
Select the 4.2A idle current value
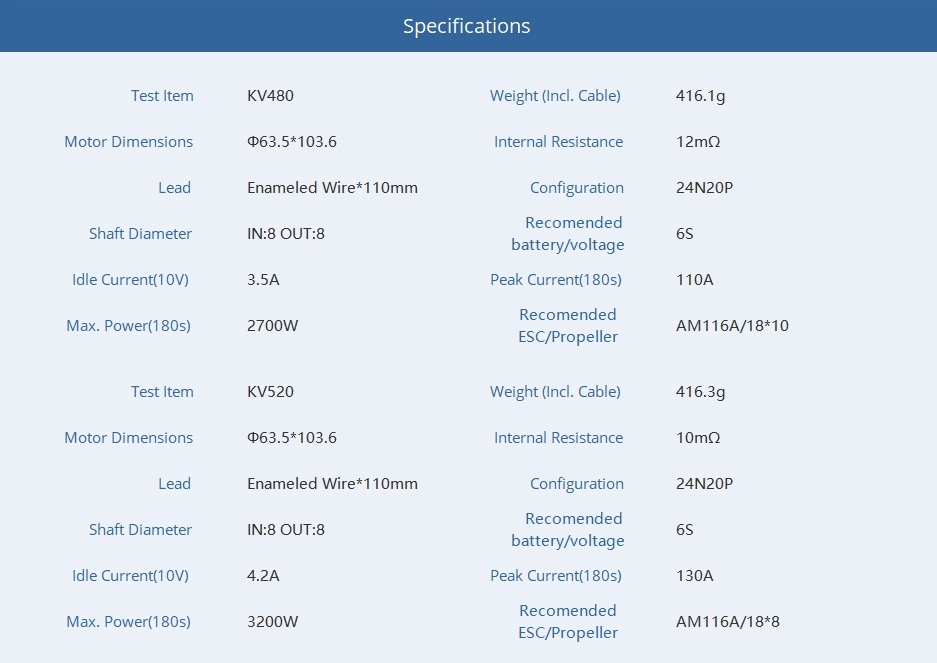click(263, 576)
